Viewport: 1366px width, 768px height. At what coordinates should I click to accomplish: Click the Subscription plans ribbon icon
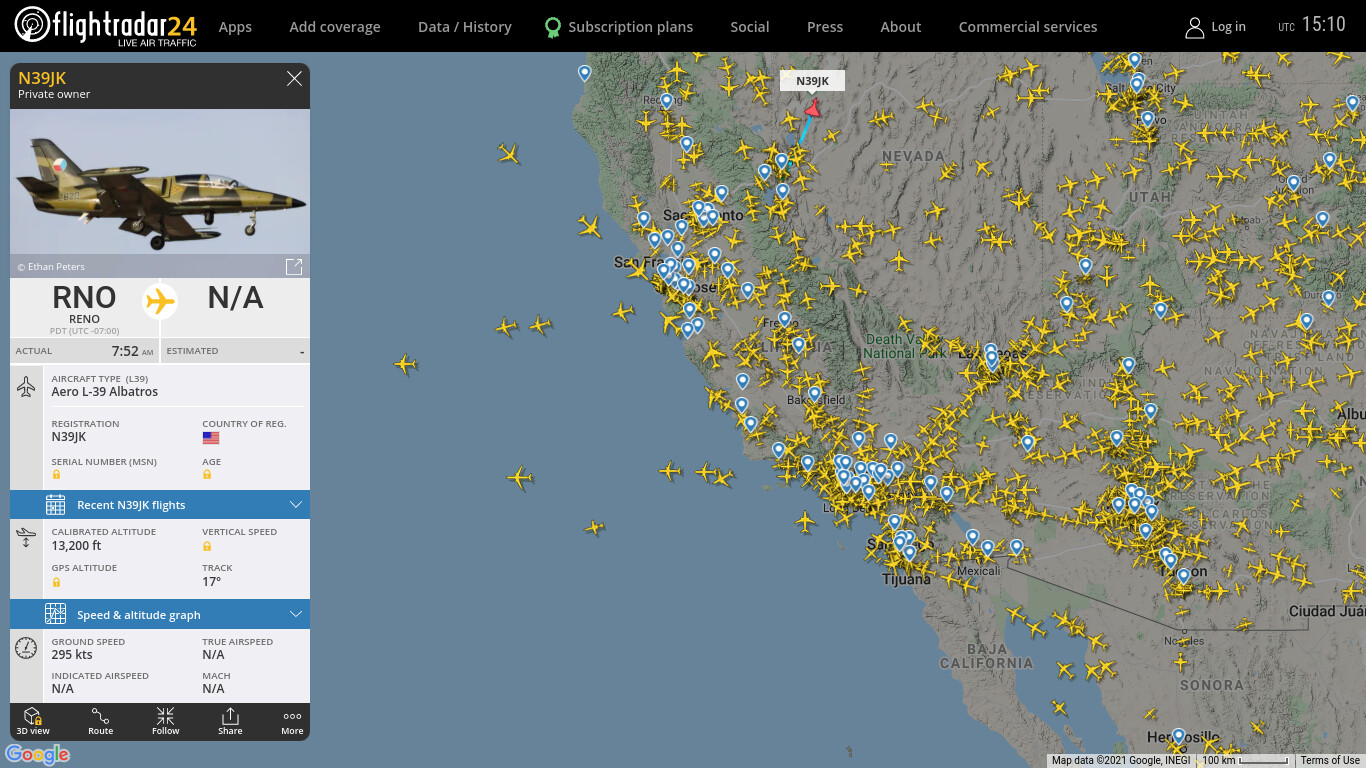(x=552, y=28)
